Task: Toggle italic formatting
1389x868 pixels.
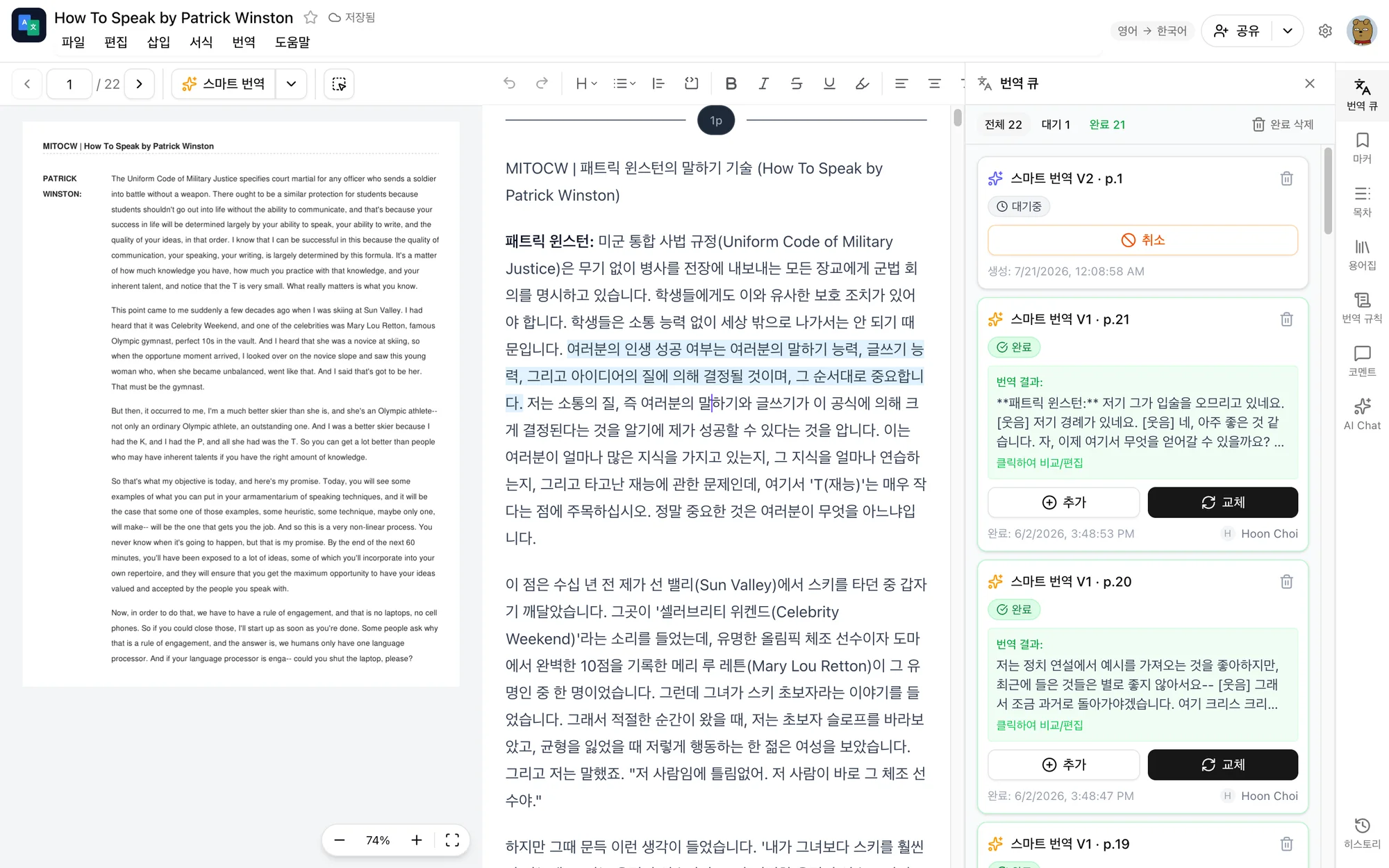Action: point(764,83)
